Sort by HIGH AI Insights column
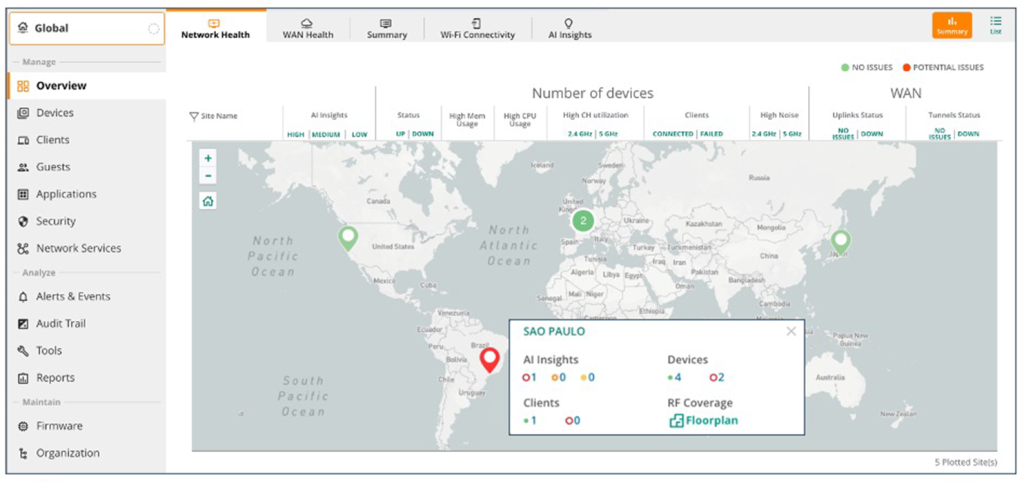 pyautogui.click(x=296, y=134)
